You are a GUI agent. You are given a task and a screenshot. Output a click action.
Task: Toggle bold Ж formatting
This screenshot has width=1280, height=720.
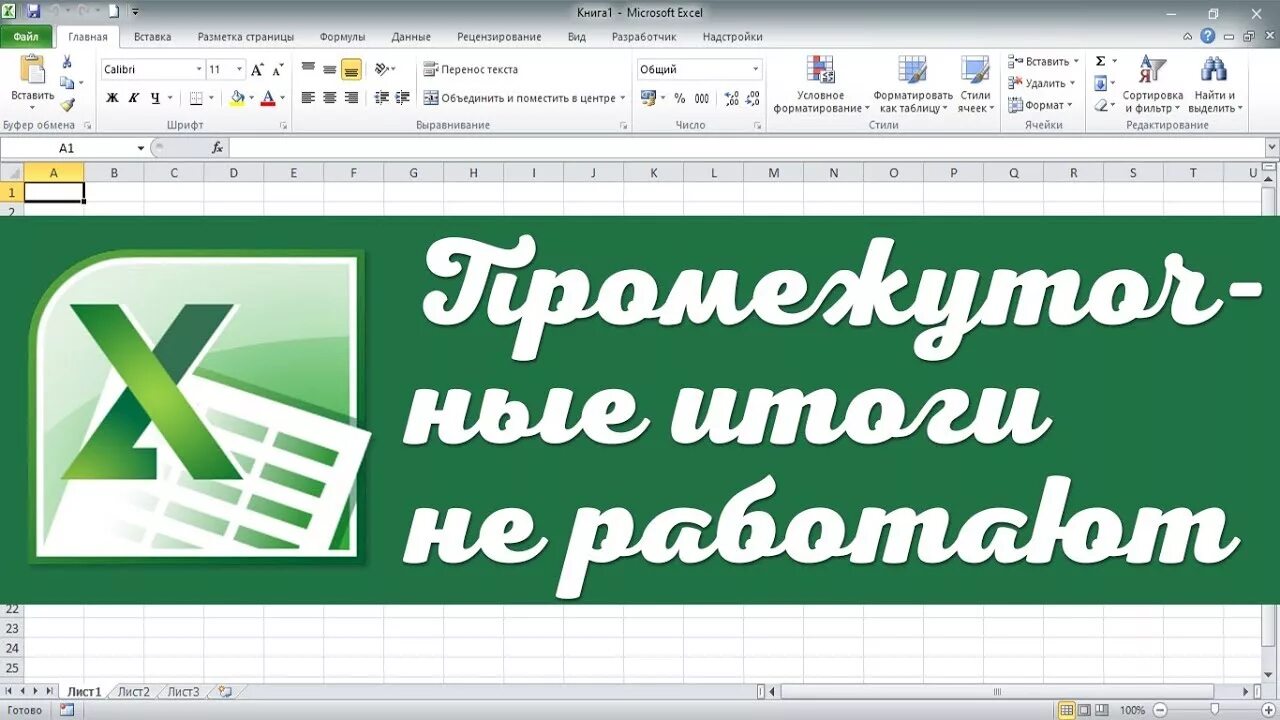click(x=112, y=98)
